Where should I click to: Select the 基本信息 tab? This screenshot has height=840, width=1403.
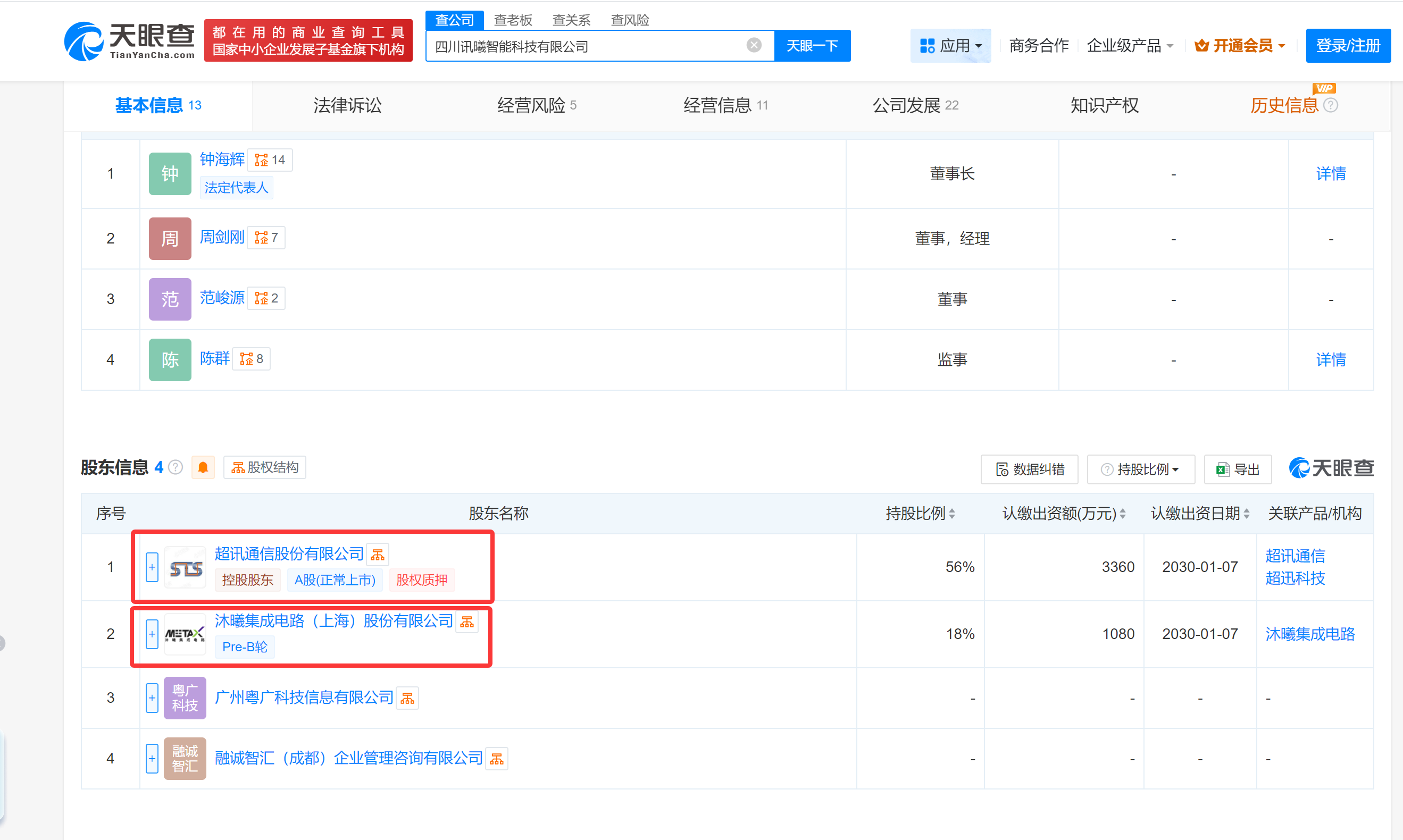(158, 105)
